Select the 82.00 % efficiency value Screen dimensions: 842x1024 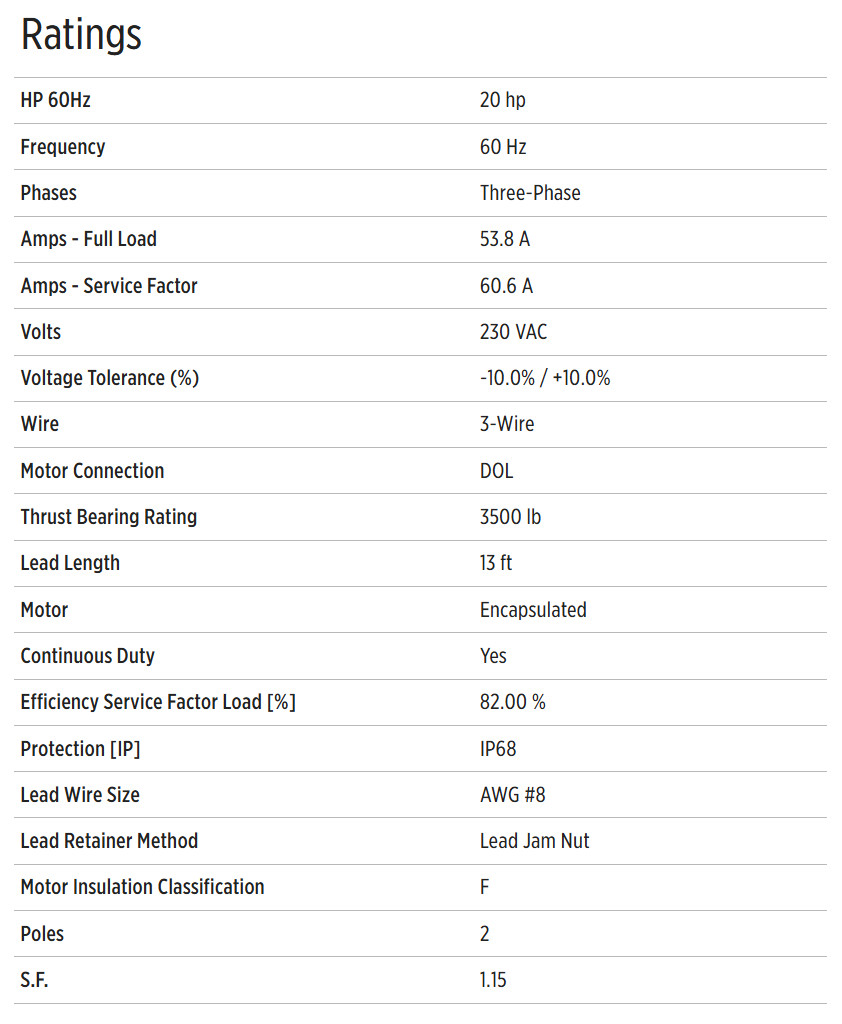(x=512, y=702)
